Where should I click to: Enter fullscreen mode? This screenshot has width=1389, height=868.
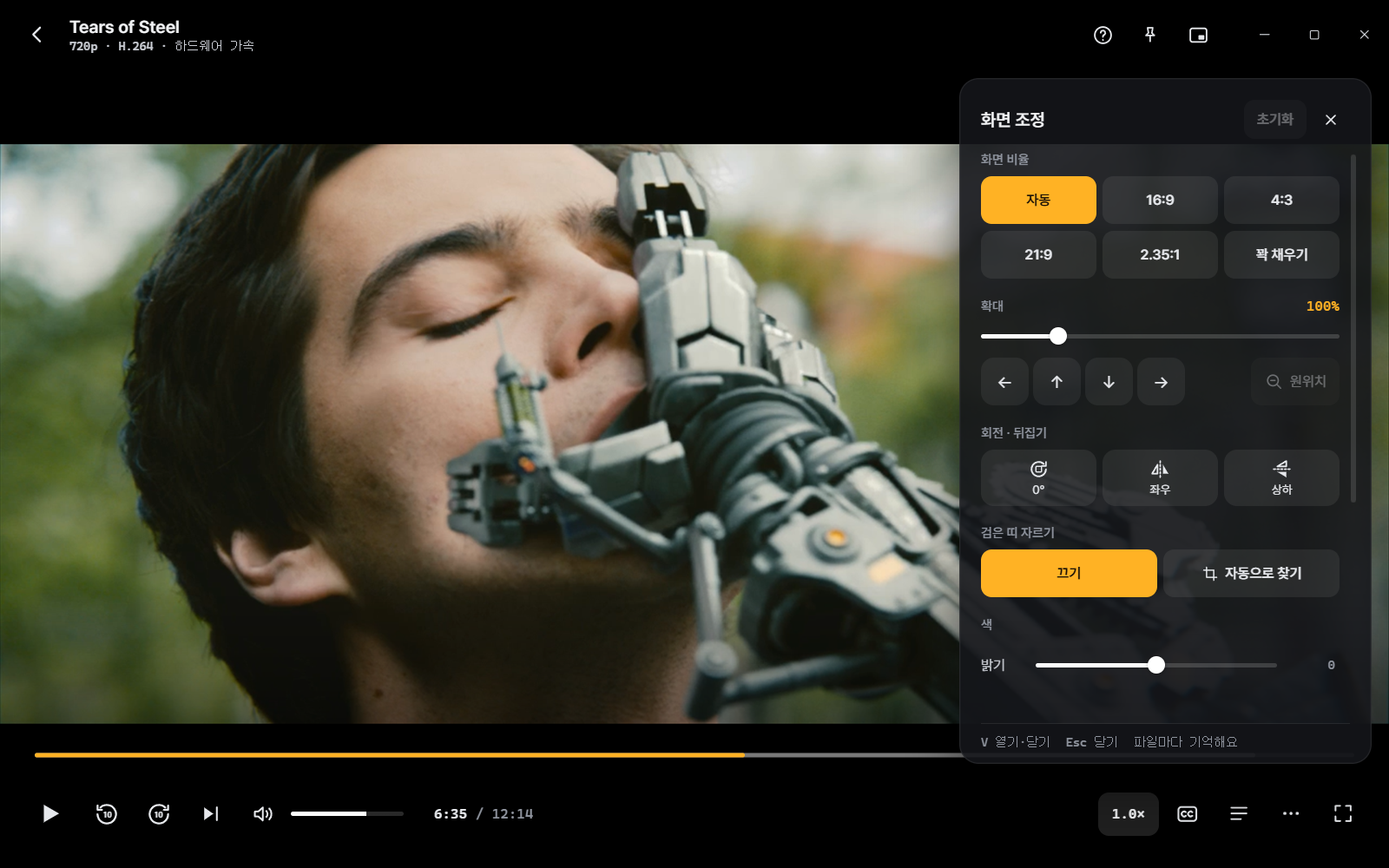point(1343,813)
